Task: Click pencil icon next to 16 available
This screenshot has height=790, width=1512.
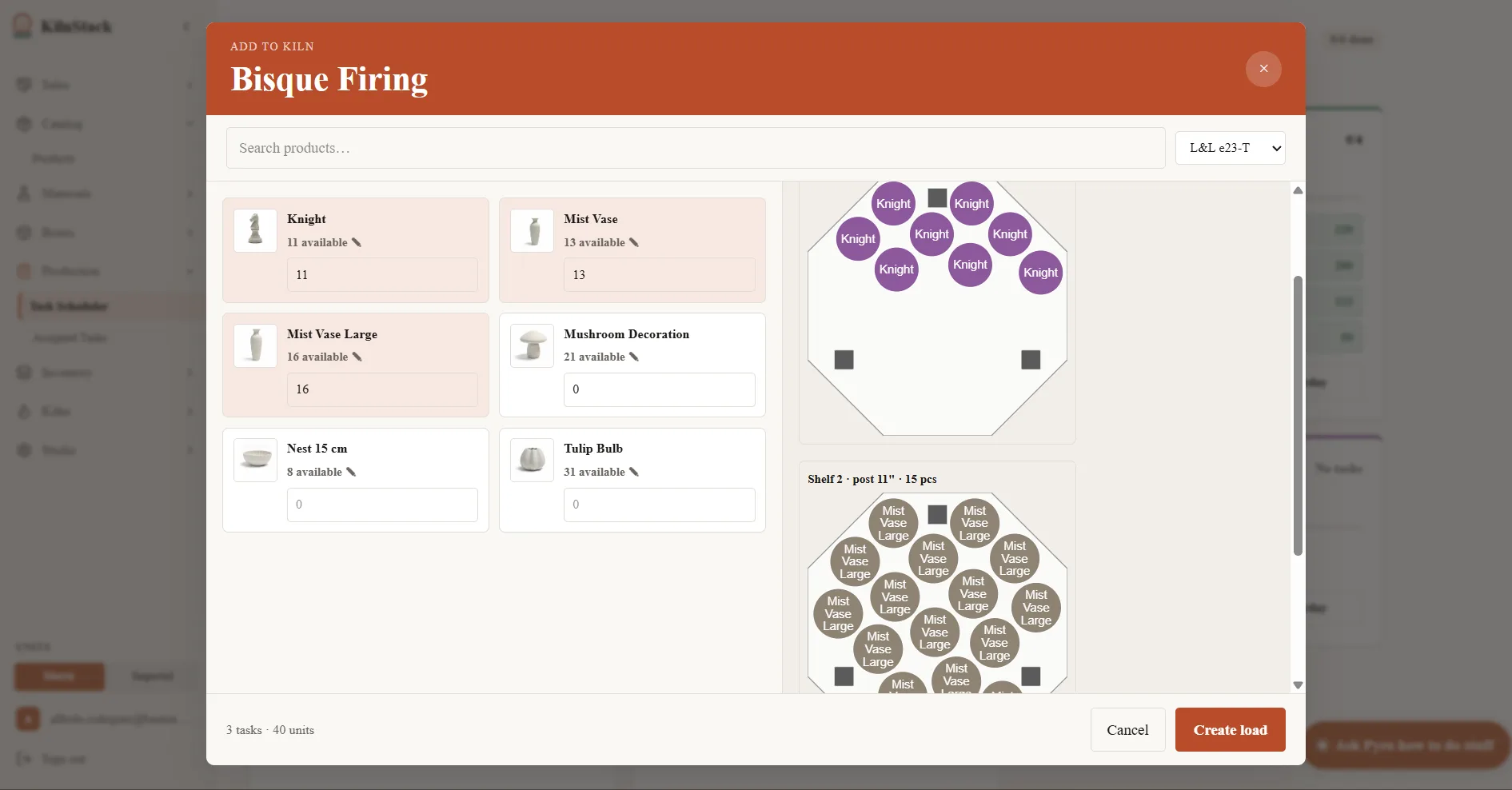Action: click(357, 357)
